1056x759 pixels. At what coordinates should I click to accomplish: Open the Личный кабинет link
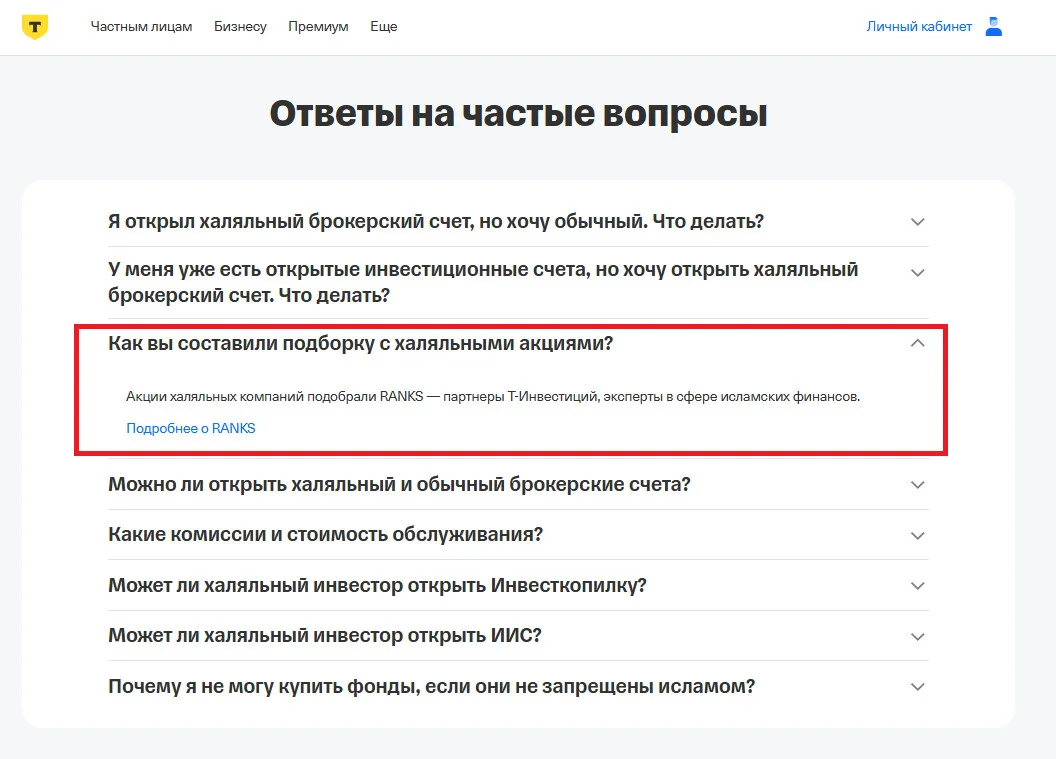tap(919, 27)
